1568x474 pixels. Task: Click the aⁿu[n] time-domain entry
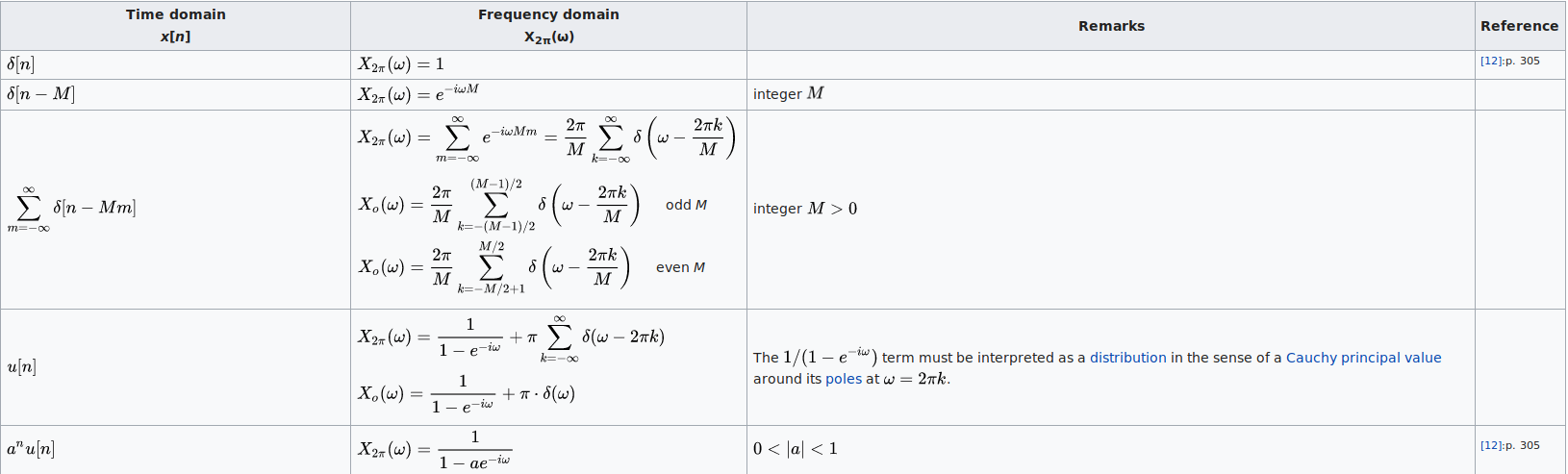pyautogui.click(x=31, y=449)
